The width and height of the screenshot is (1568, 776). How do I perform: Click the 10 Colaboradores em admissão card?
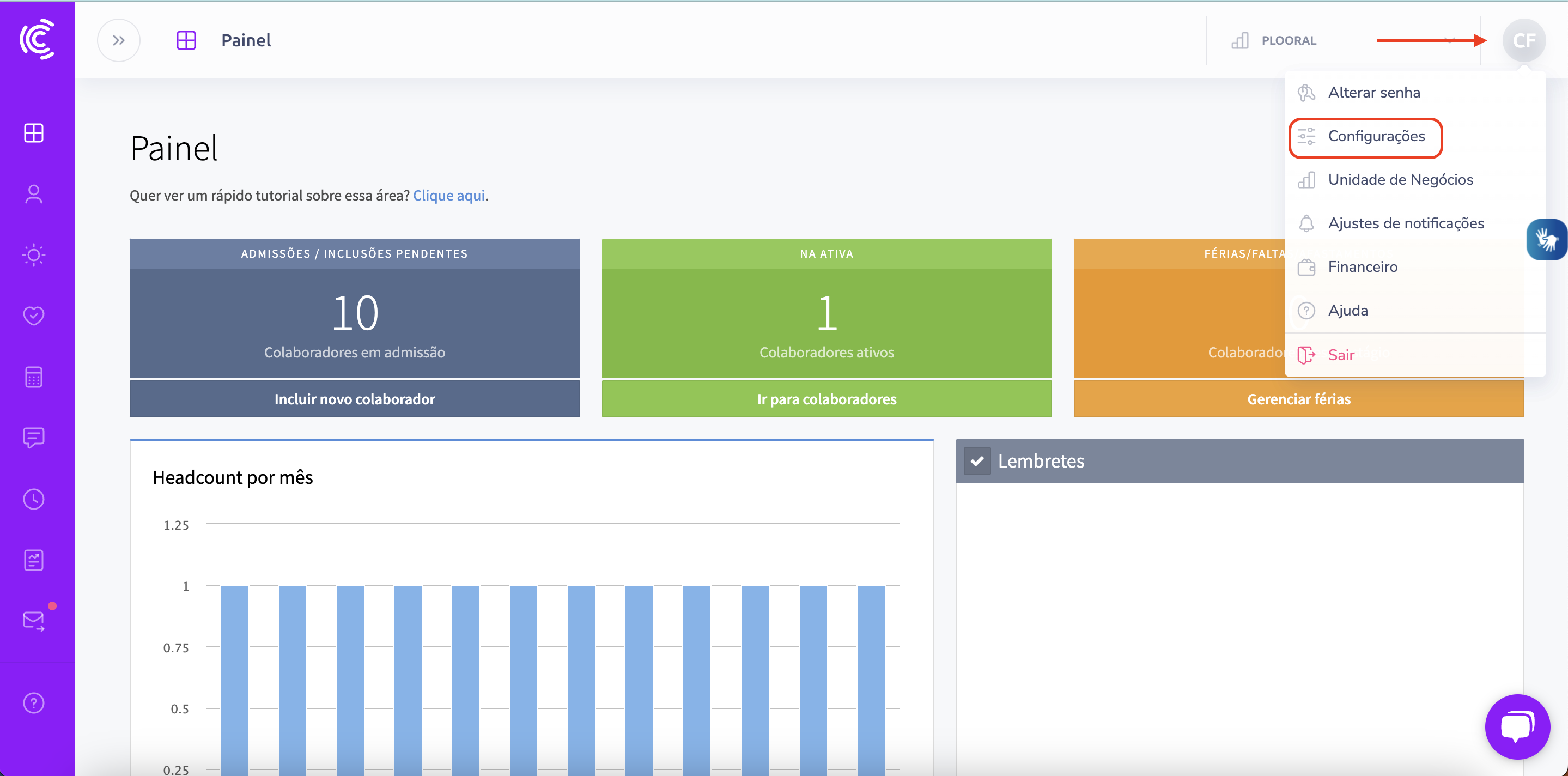click(354, 323)
